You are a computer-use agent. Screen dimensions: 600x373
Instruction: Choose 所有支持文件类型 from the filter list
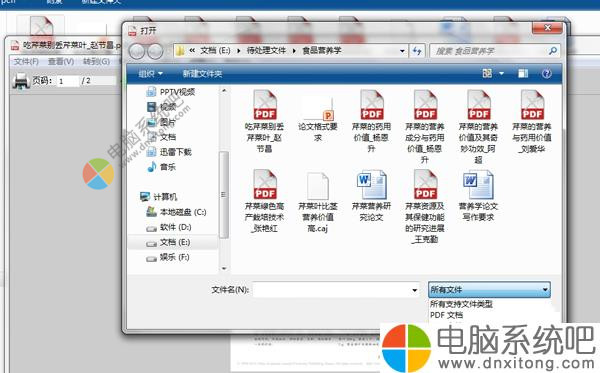click(461, 304)
